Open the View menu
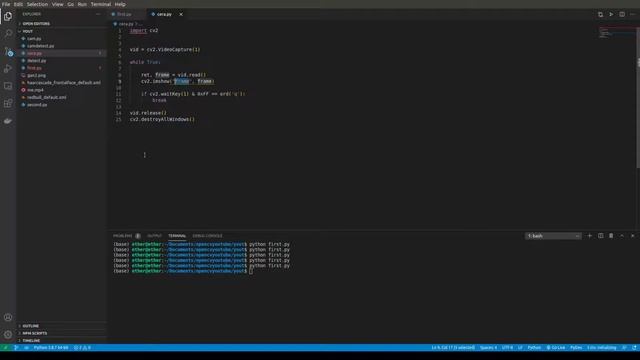Viewport: 640px width, 360px height. (58, 4)
